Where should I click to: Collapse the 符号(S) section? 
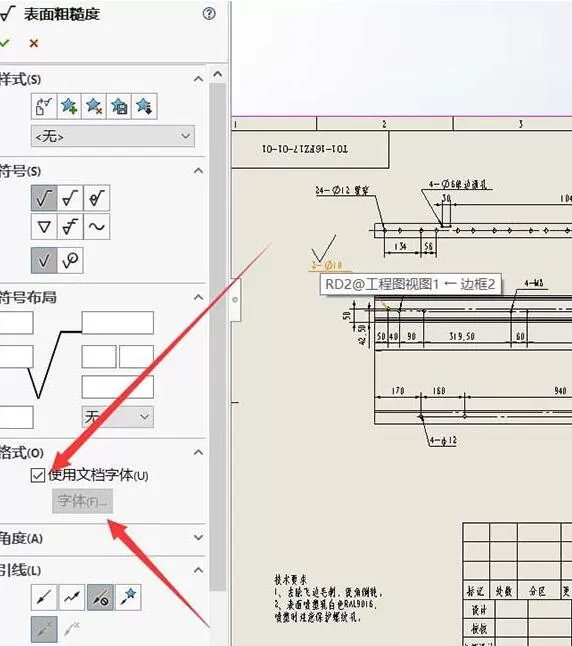(x=199, y=171)
